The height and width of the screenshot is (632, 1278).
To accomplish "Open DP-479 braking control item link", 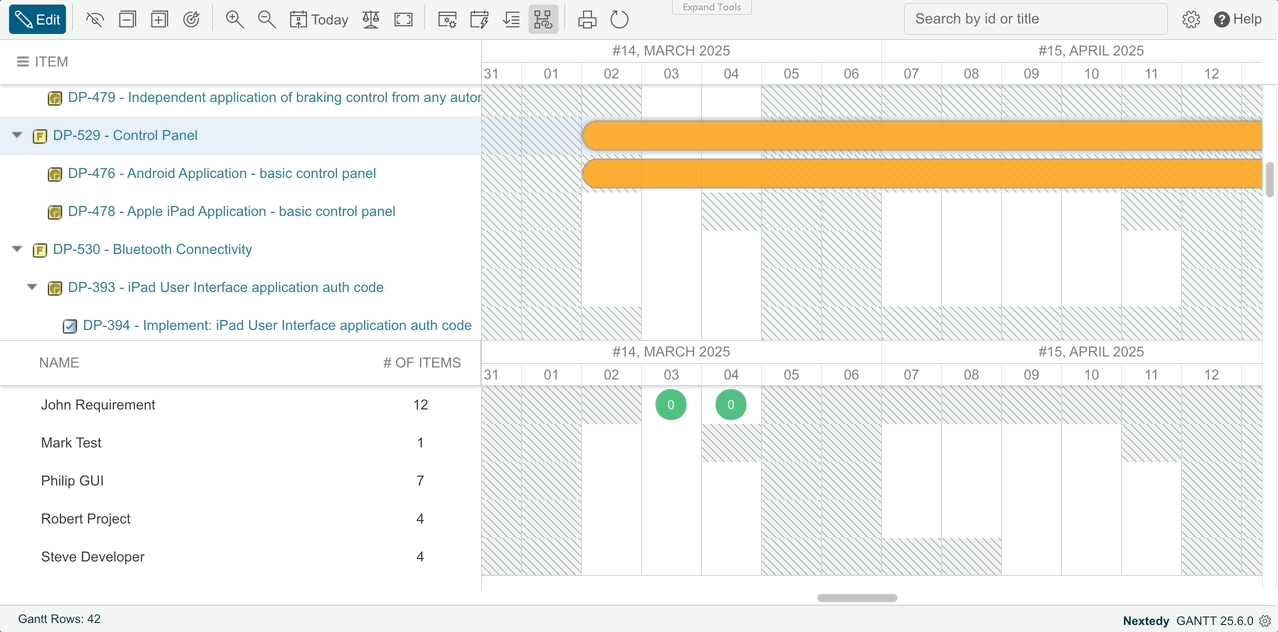I will click(274, 98).
